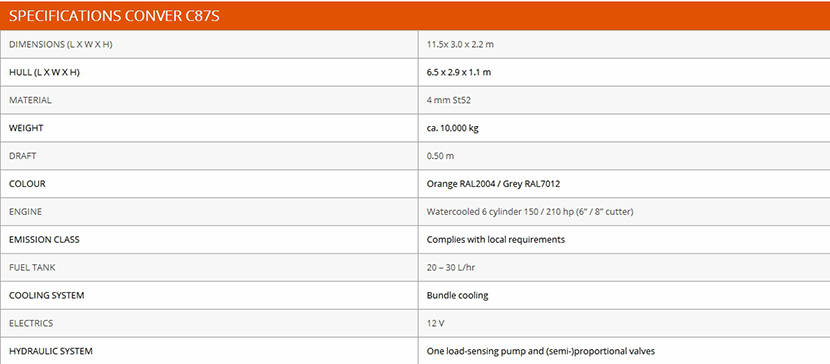This screenshot has width=830, height=364.
Task: Click the Bundle cooling value
Action: click(x=457, y=296)
